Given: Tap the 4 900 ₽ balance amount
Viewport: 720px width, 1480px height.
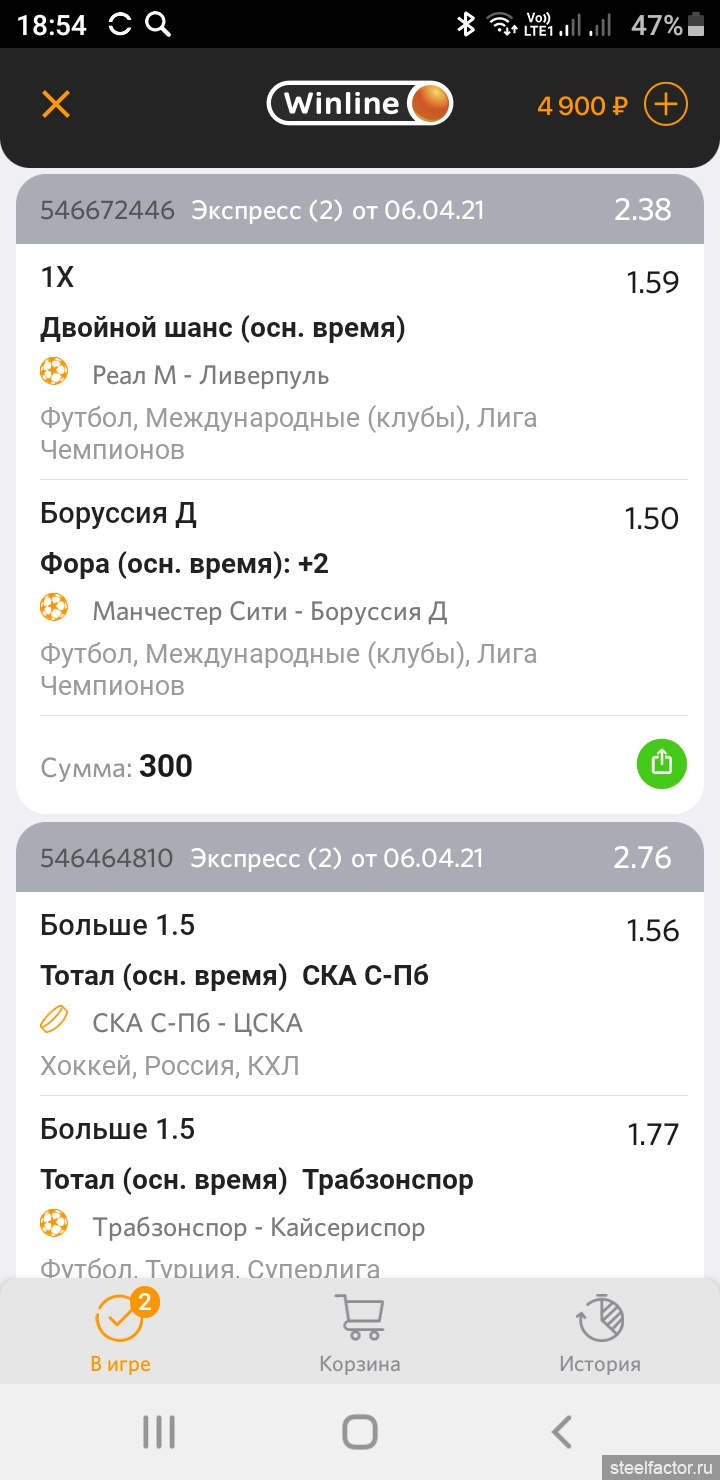Looking at the screenshot, I should (583, 105).
